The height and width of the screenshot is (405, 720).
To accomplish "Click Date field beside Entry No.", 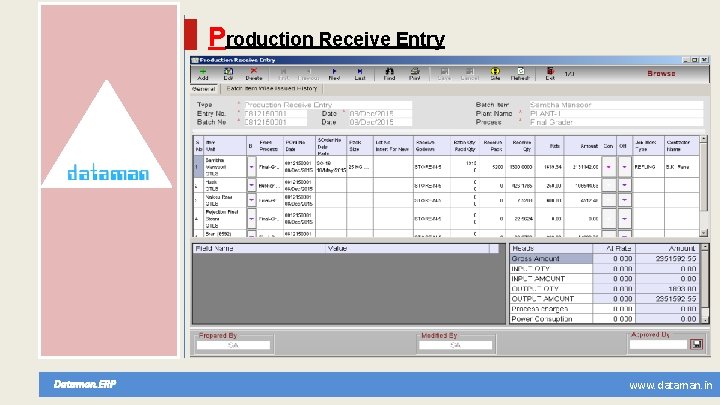I will point(380,113).
